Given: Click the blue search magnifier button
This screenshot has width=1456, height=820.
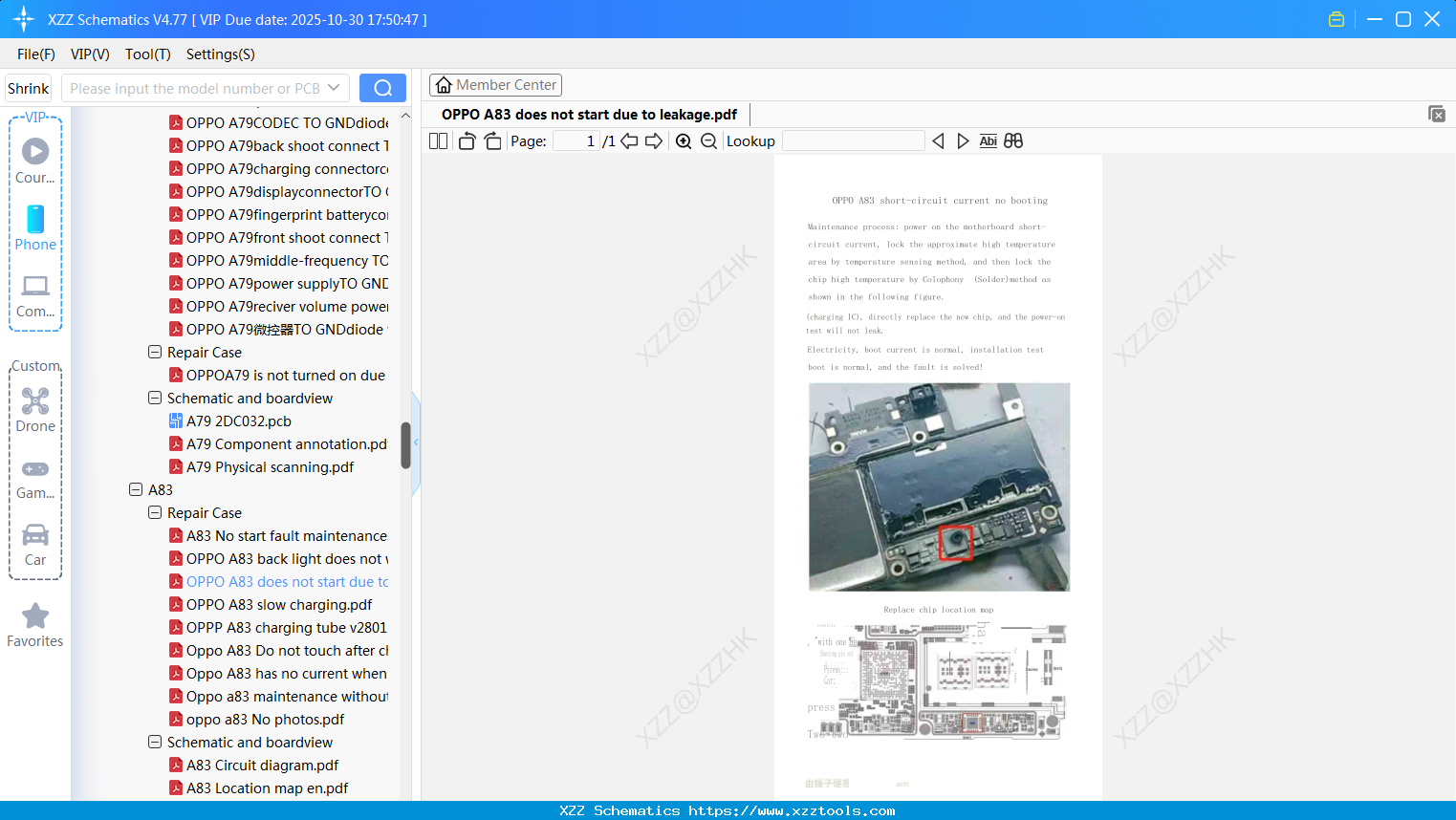Looking at the screenshot, I should click(382, 88).
